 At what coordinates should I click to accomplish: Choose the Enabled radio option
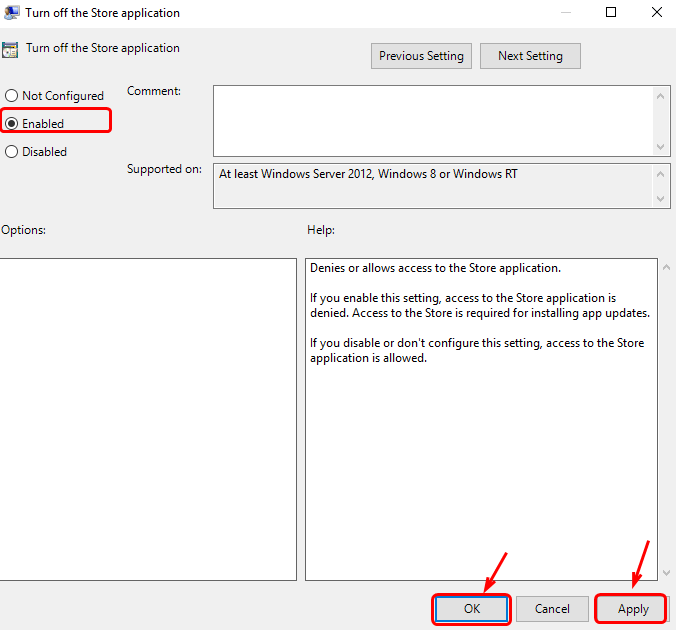point(12,124)
